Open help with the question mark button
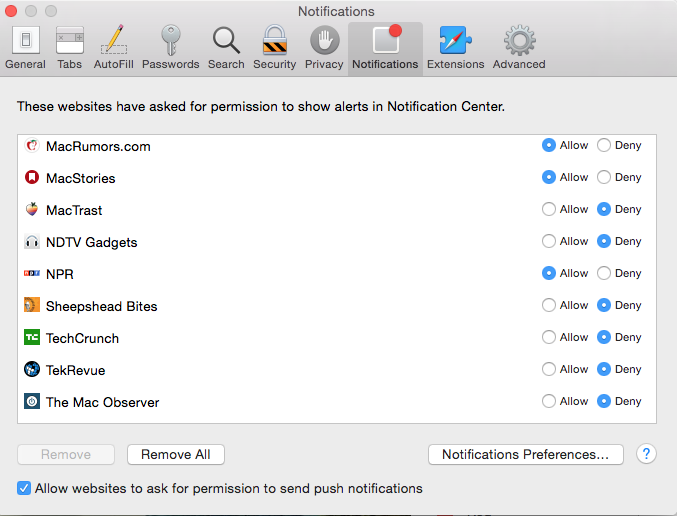 point(646,454)
